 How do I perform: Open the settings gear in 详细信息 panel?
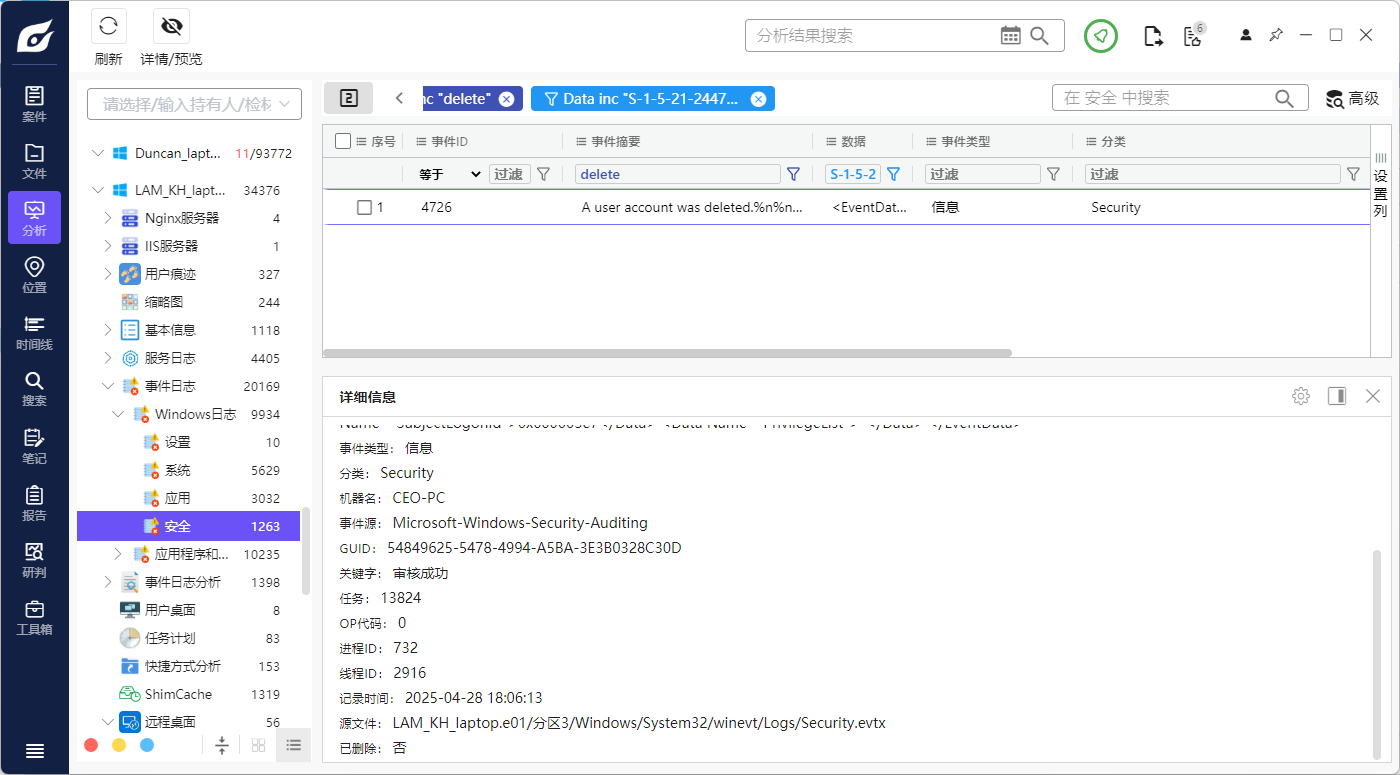[1300, 395]
